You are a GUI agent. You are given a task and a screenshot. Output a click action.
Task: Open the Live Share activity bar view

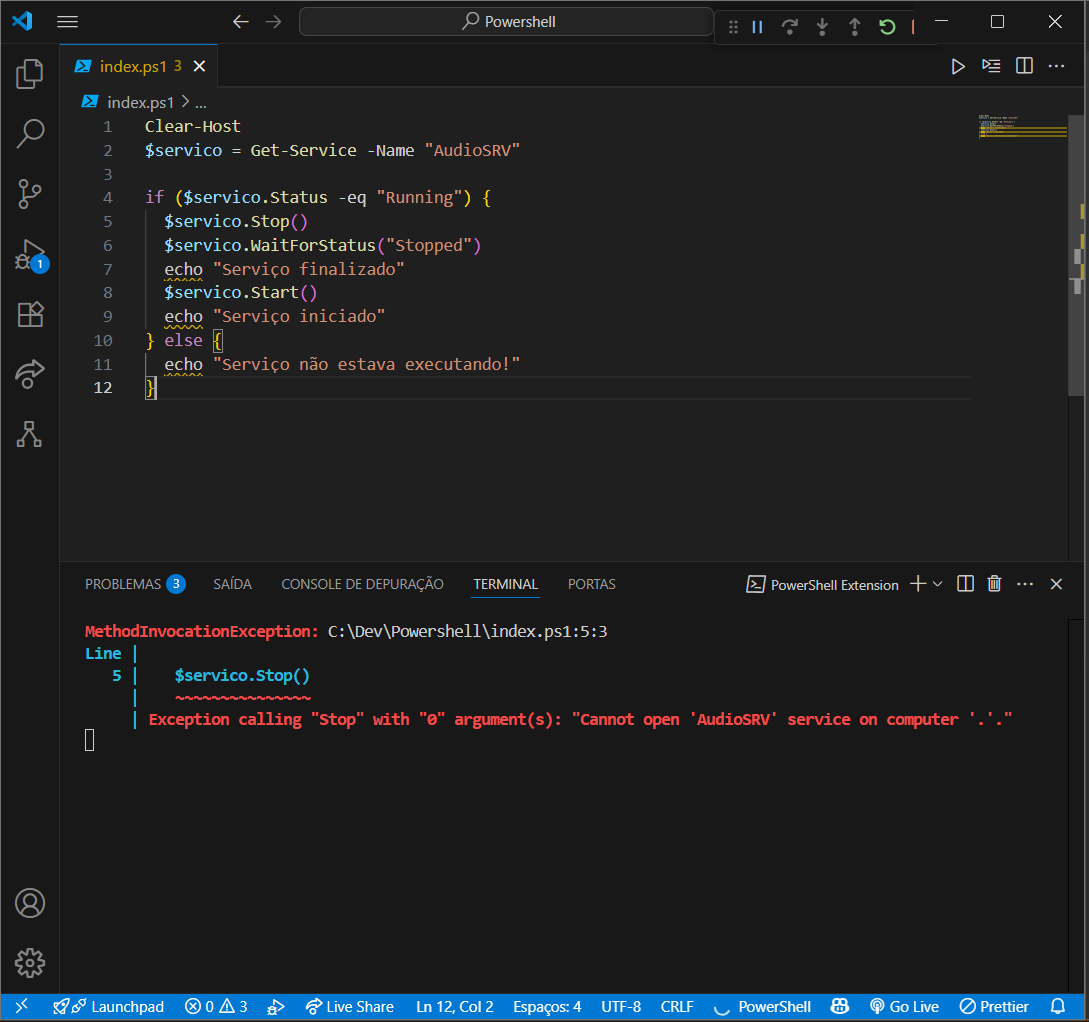tap(29, 374)
